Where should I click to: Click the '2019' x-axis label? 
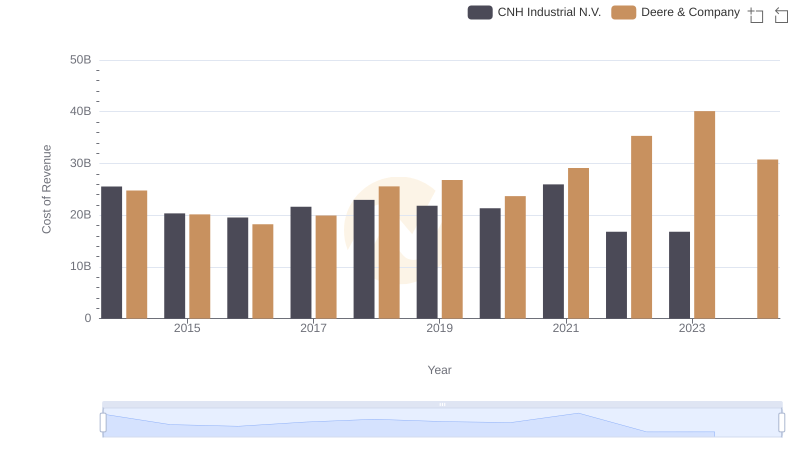point(439,328)
